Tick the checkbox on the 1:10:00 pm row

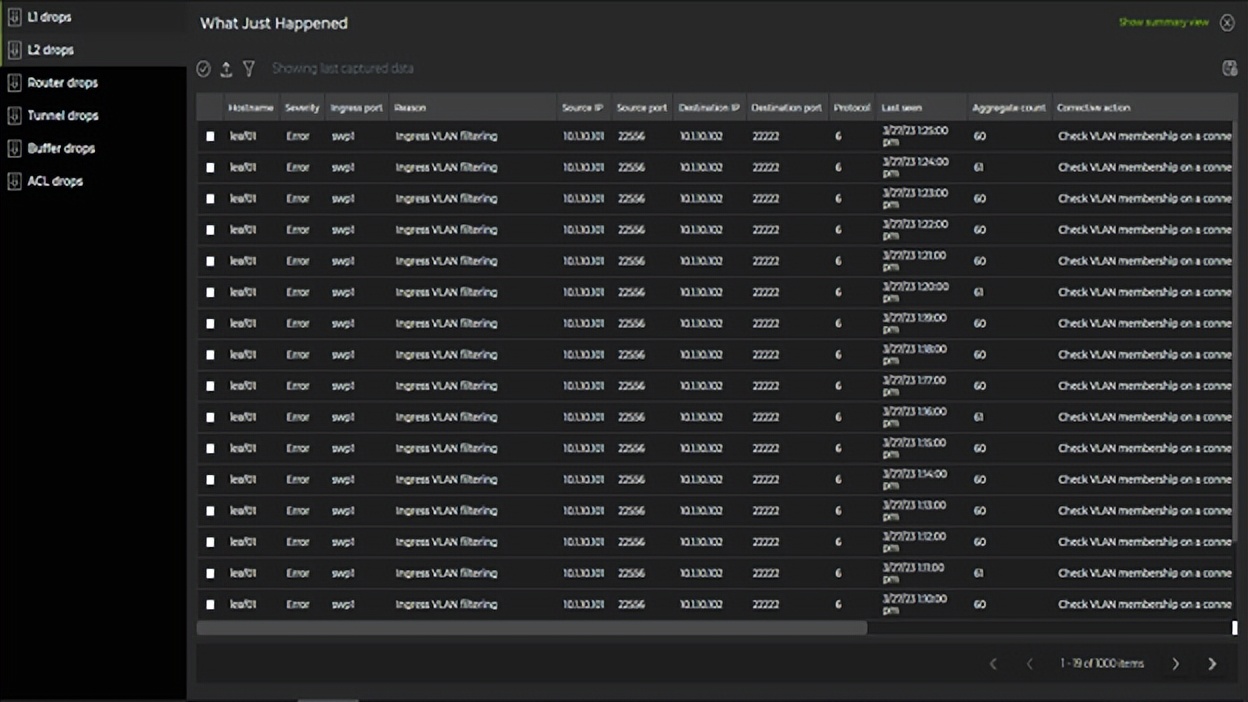point(210,605)
